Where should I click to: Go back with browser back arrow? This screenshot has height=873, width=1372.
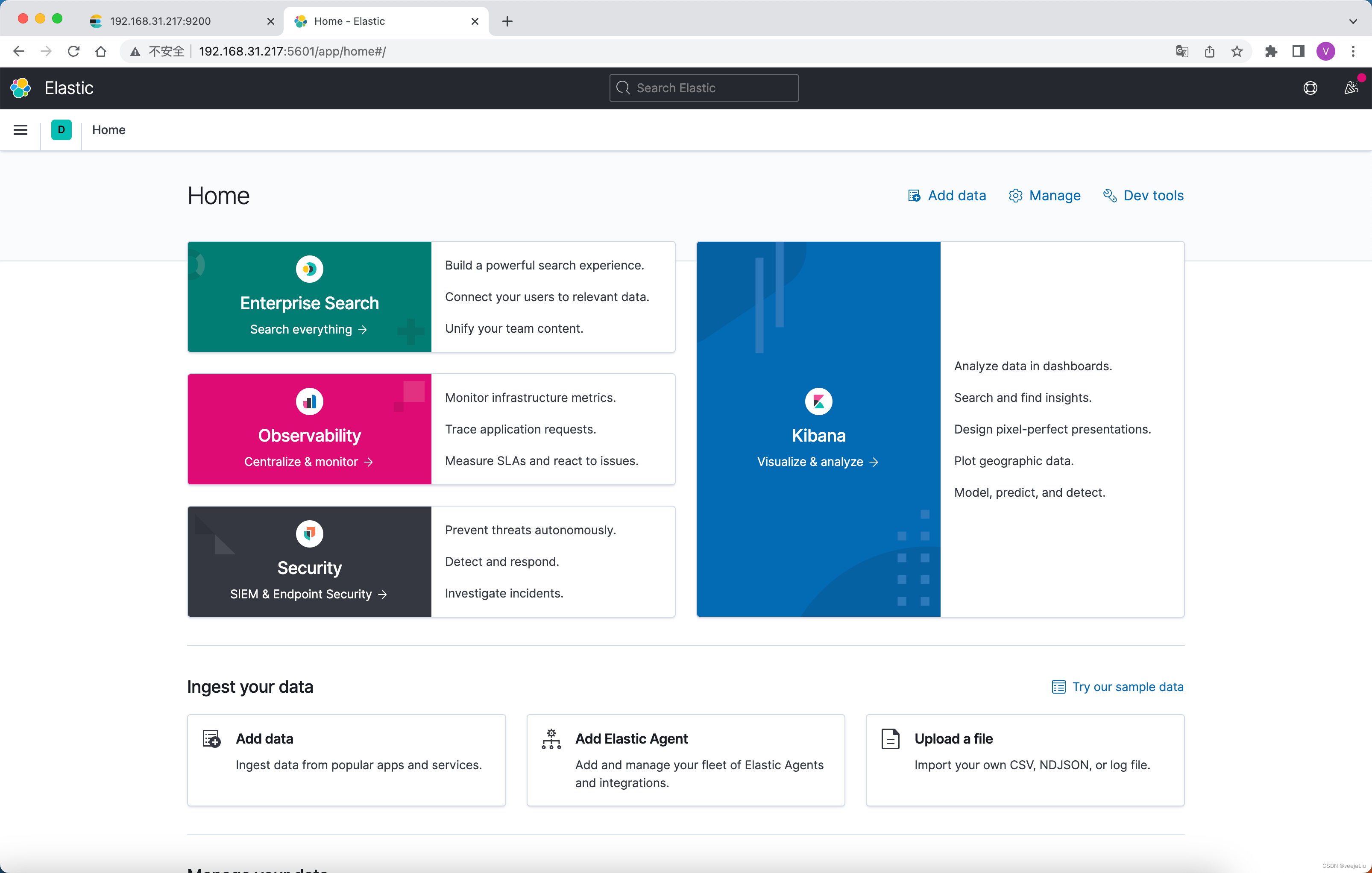coord(19,51)
